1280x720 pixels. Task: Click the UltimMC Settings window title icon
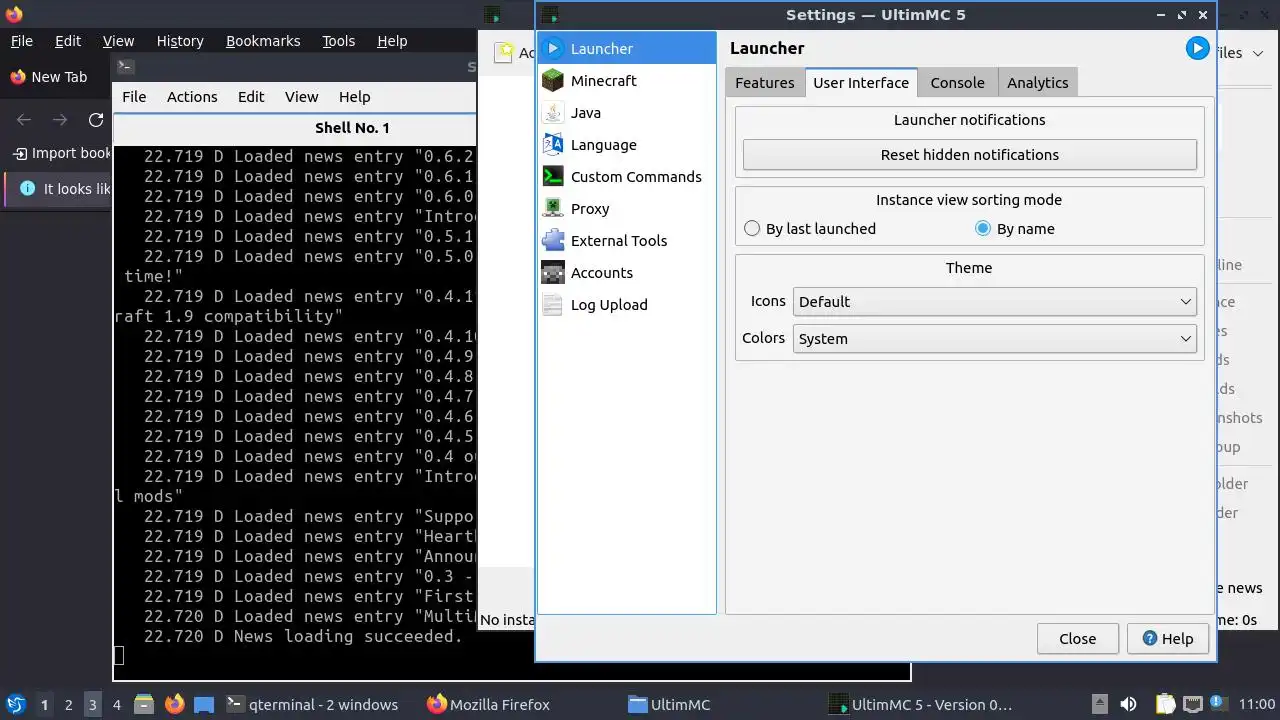pyautogui.click(x=549, y=14)
